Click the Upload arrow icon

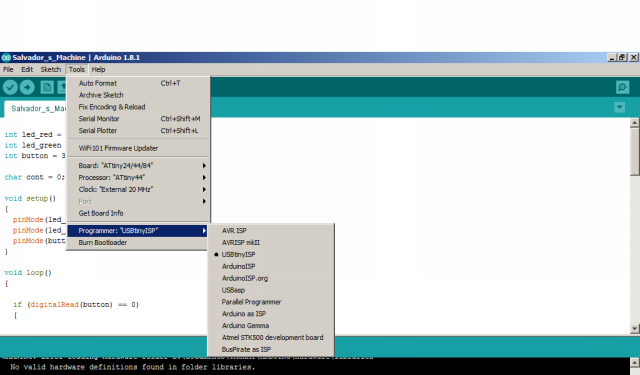[27, 87]
